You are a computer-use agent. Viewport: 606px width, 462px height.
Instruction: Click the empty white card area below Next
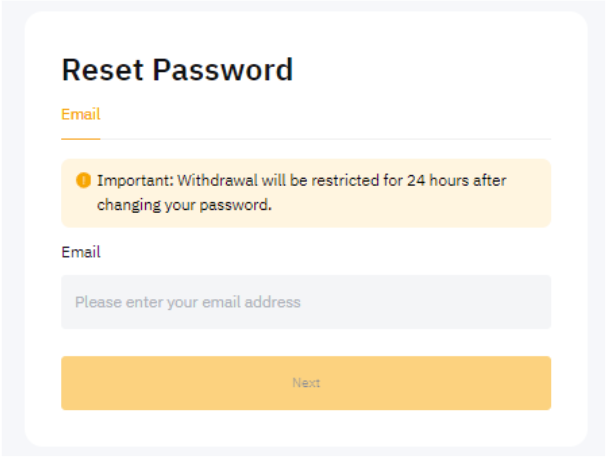(x=305, y=428)
